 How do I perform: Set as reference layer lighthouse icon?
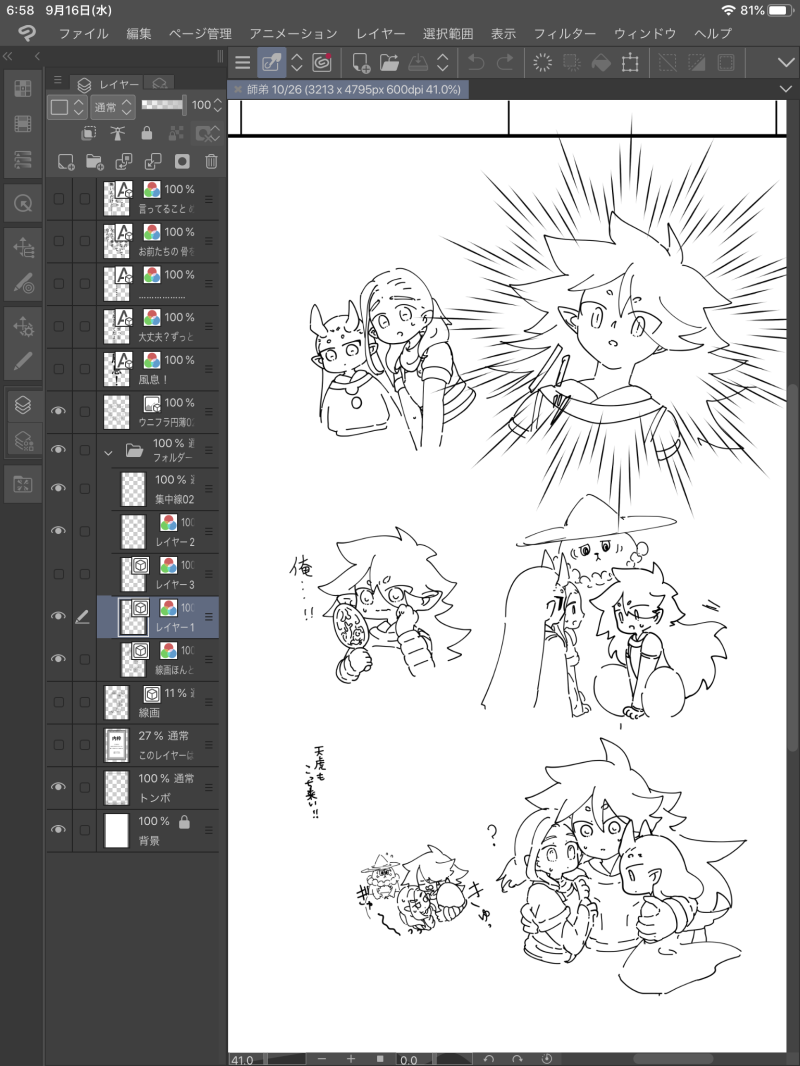point(118,133)
